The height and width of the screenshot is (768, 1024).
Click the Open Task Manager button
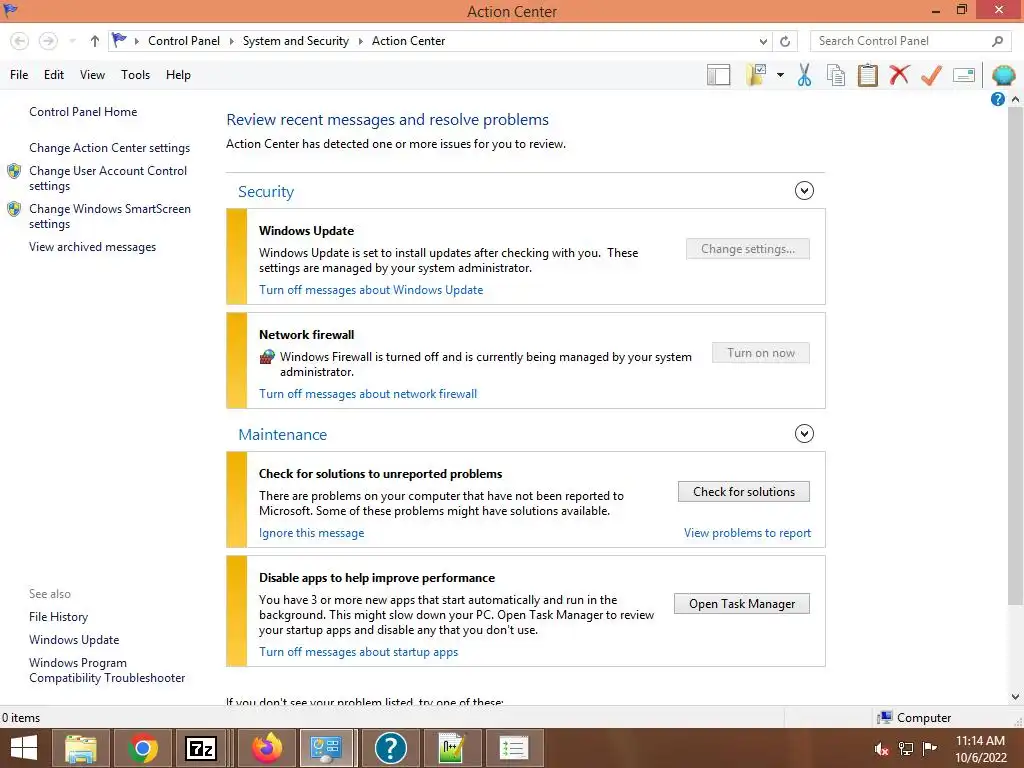(742, 603)
